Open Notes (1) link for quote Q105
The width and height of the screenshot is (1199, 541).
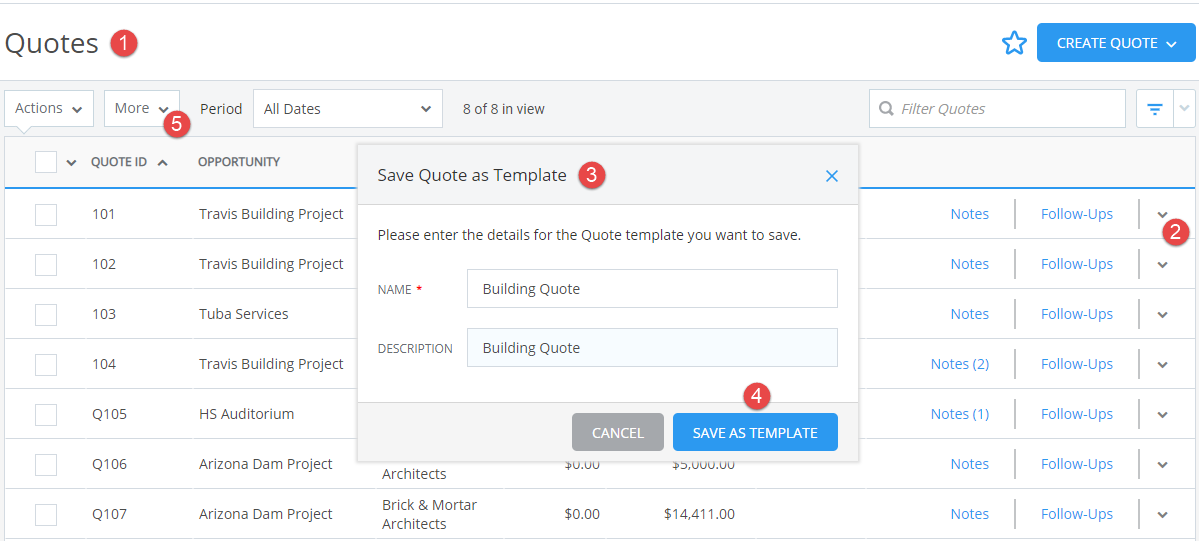pyautogui.click(x=960, y=414)
